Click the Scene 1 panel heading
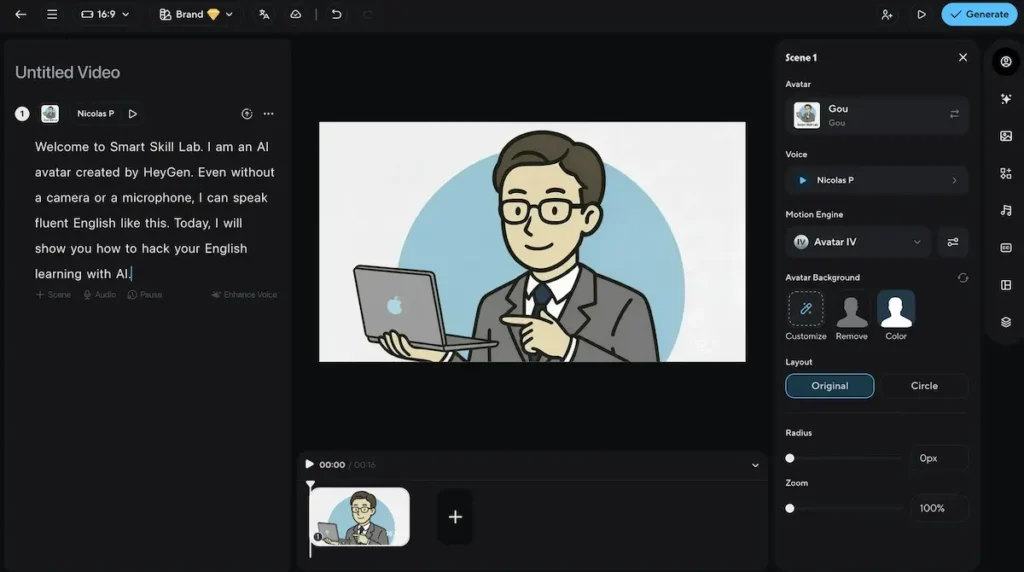Screen dimensions: 1024x572 click(801, 57)
